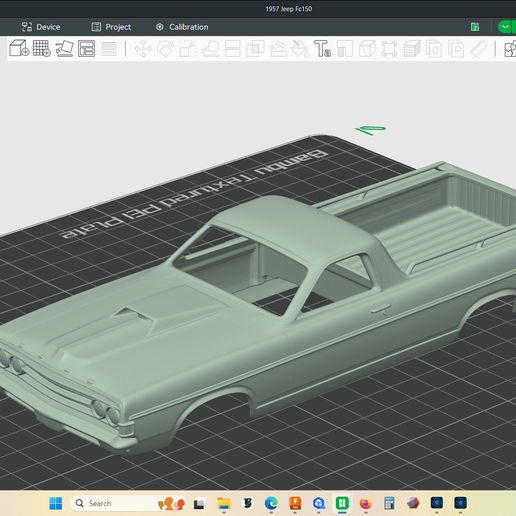The image size is (516, 516).
Task: Choose the Lay on face tool
Action: click(211, 49)
